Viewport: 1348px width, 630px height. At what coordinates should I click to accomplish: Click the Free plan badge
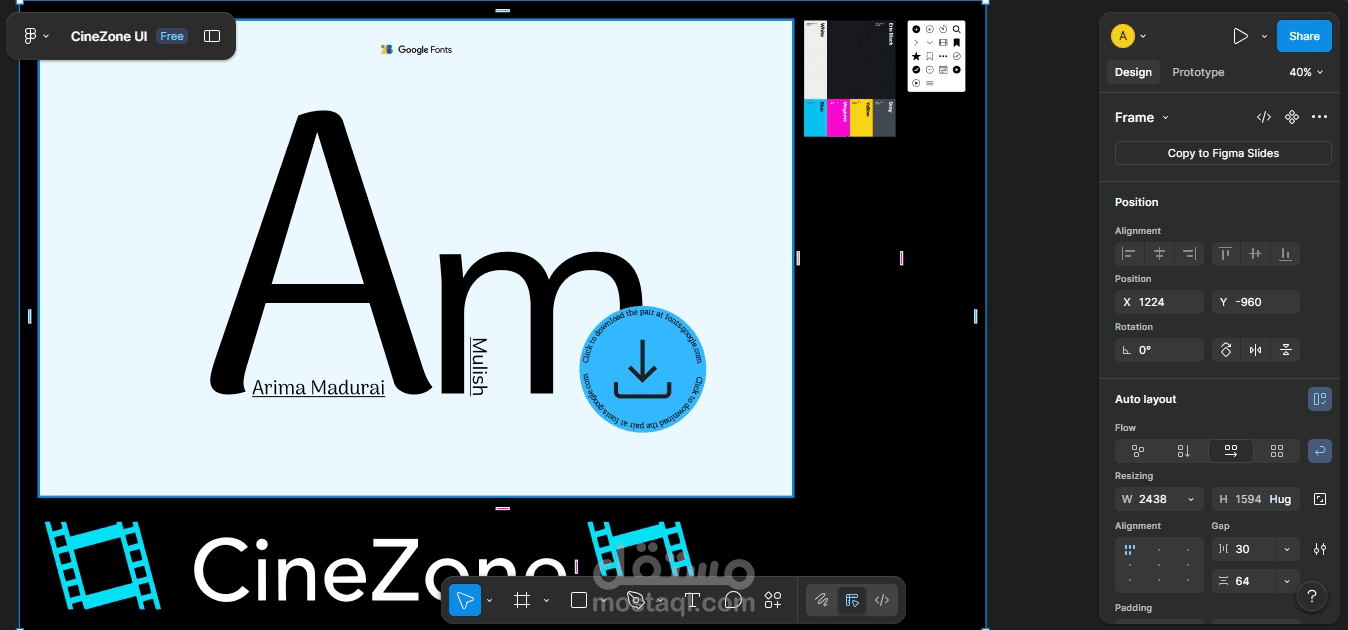172,36
